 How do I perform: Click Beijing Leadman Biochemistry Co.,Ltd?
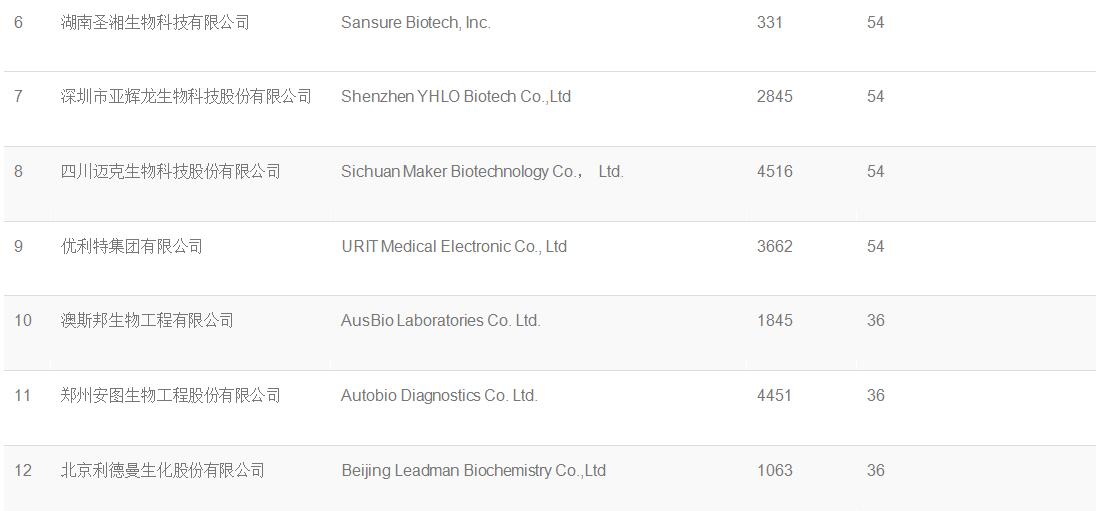point(473,470)
